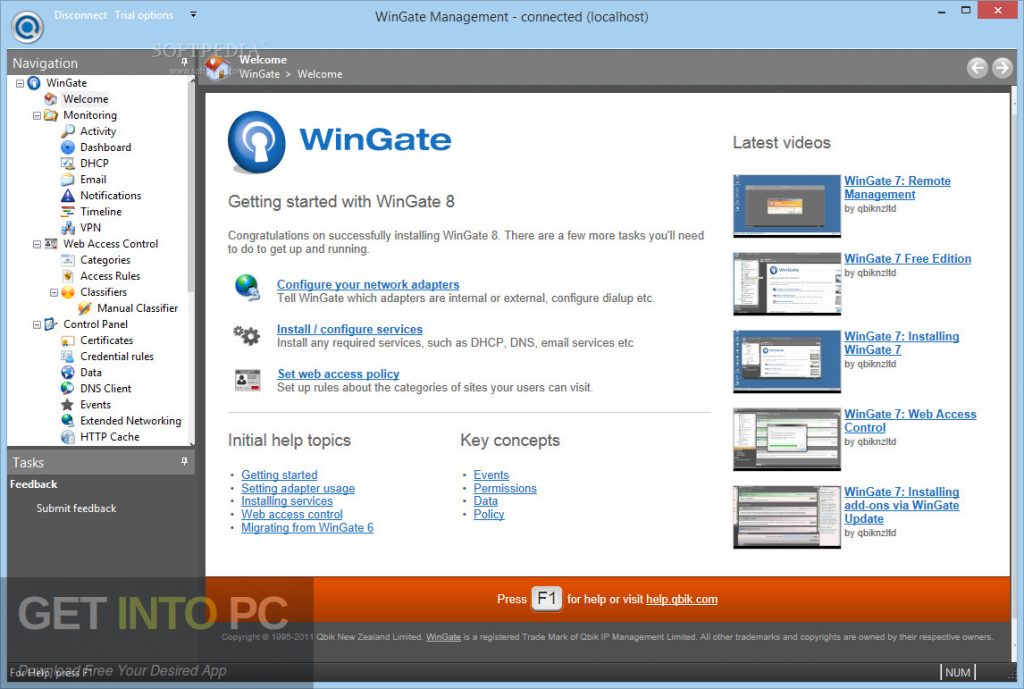
Task: Open the Events star icon
Action: [x=67, y=405]
